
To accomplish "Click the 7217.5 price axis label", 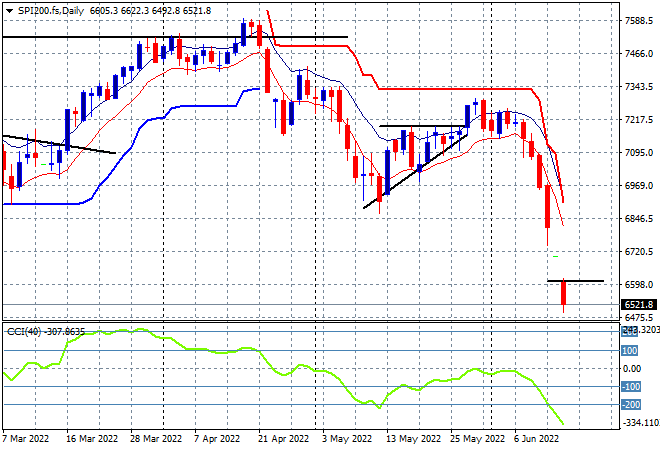I will 639,120.
